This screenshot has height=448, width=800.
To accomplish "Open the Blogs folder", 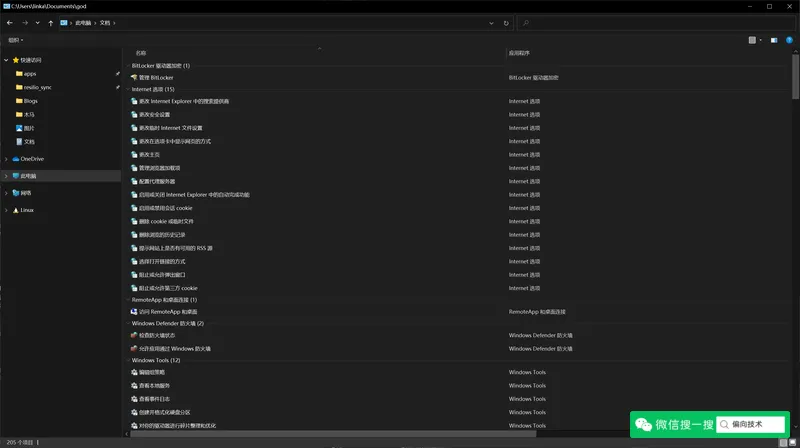I will [27, 101].
